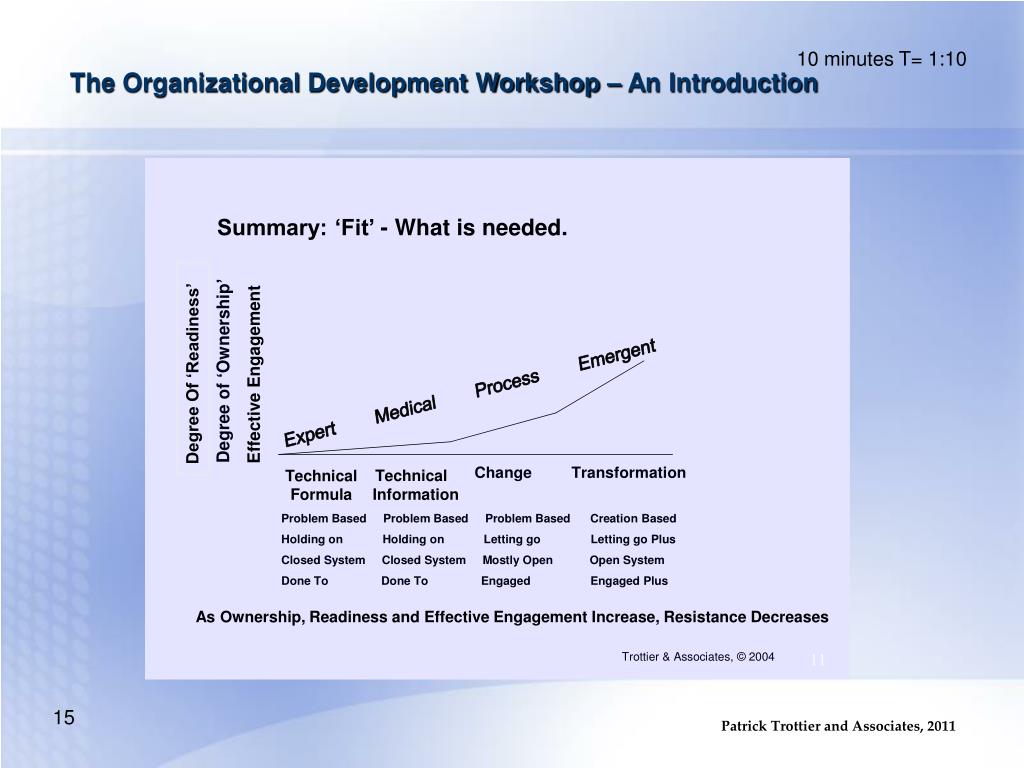Viewport: 1024px width, 768px height.
Task: Select the 'Medical' label on the curve
Action: click(405, 409)
